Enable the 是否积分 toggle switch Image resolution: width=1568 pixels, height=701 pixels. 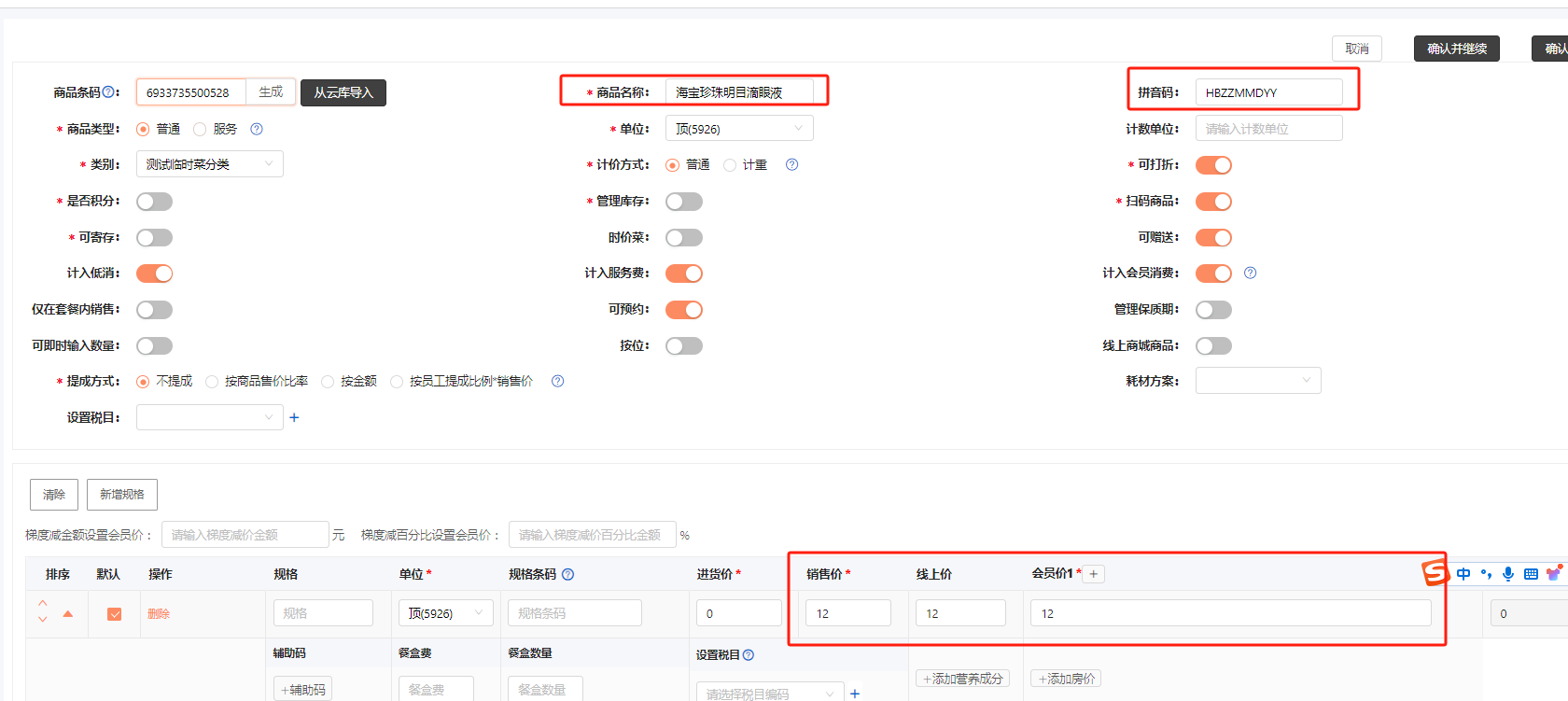[154, 202]
